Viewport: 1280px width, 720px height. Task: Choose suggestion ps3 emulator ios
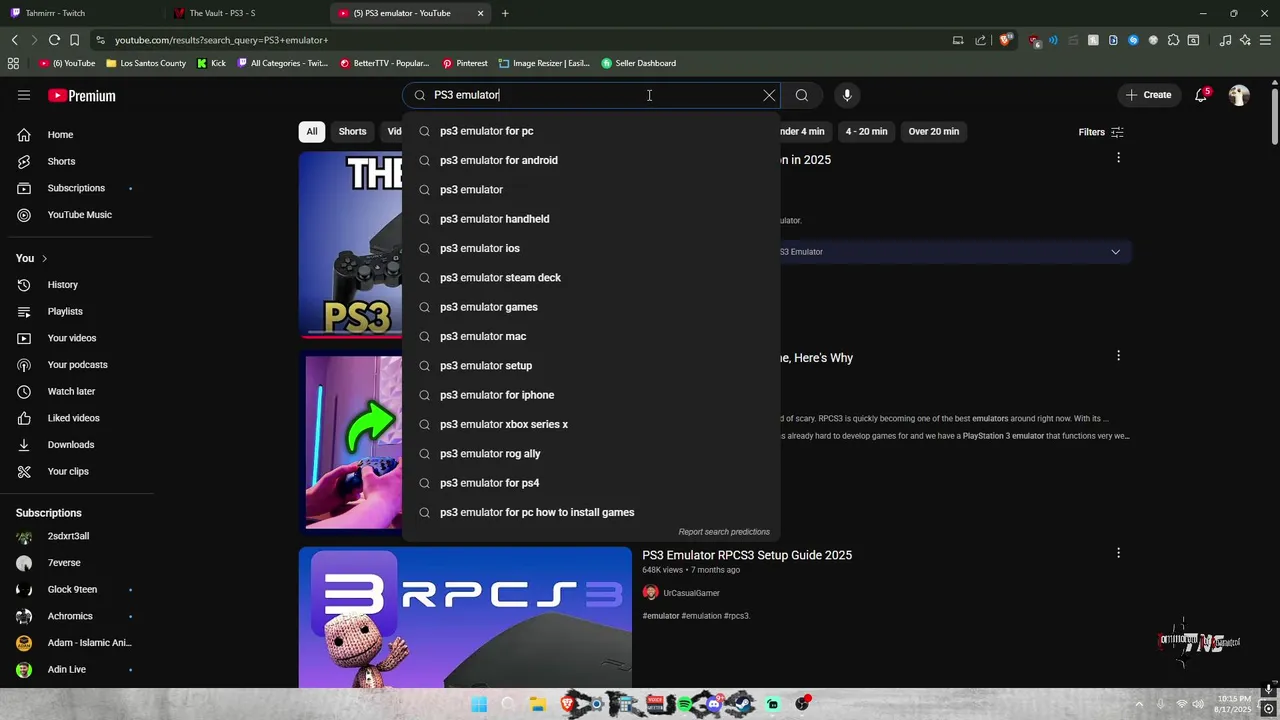[590, 248]
